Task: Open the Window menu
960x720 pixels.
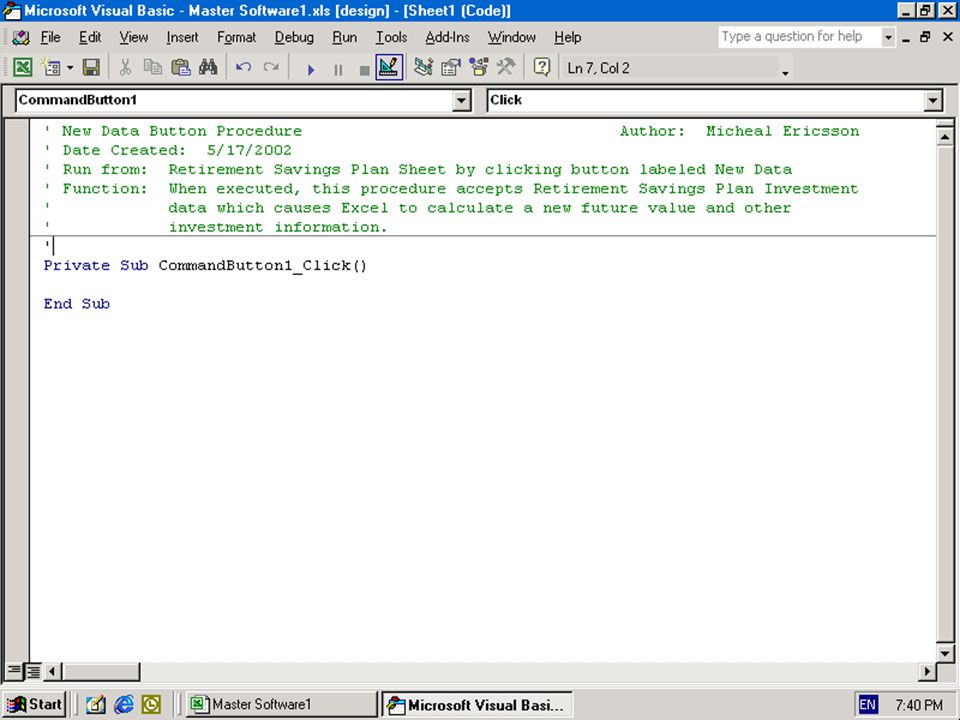Action: tap(512, 37)
